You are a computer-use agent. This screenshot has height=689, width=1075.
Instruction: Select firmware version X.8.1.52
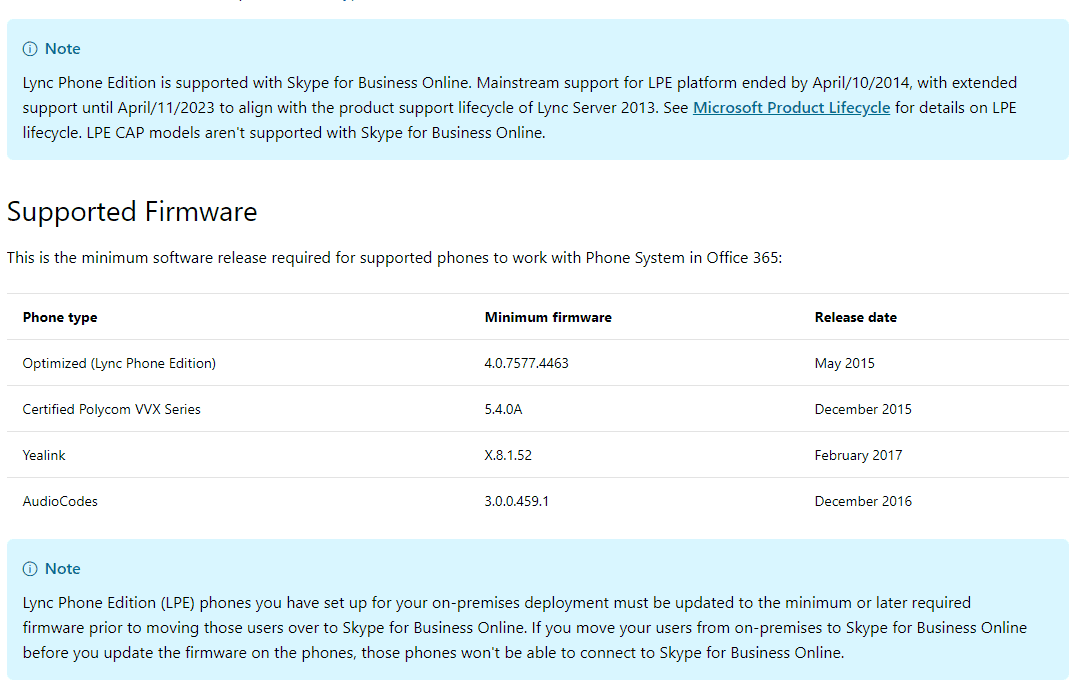point(508,455)
